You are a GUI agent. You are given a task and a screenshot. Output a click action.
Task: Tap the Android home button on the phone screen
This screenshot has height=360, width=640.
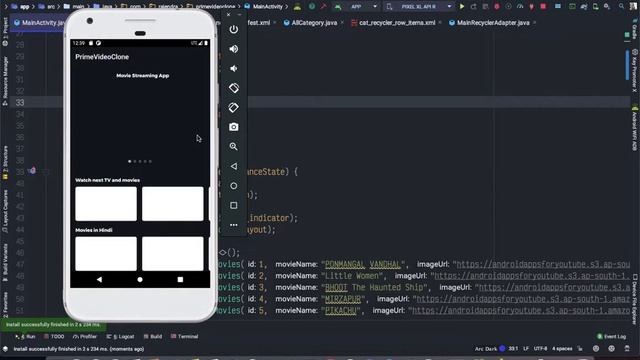click(140, 280)
